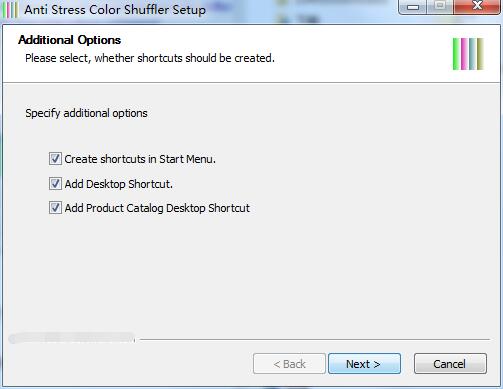Proceed with the Next > button
This screenshot has height=389, width=503.
pos(364,364)
